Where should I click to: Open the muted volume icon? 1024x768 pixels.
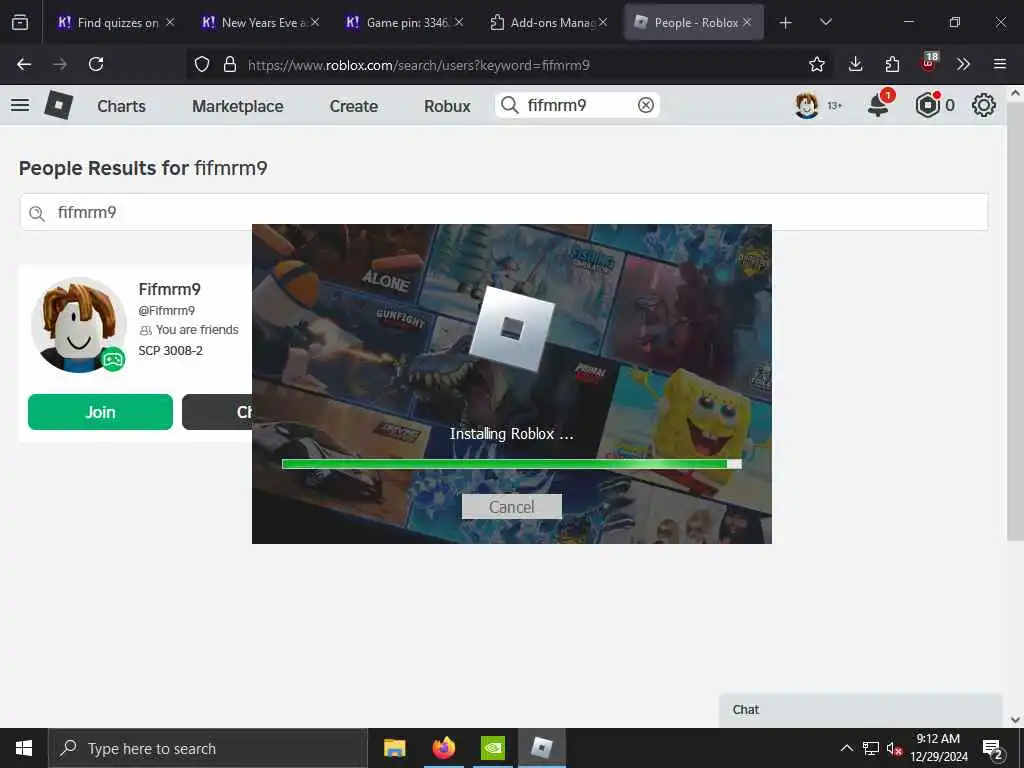coord(894,749)
